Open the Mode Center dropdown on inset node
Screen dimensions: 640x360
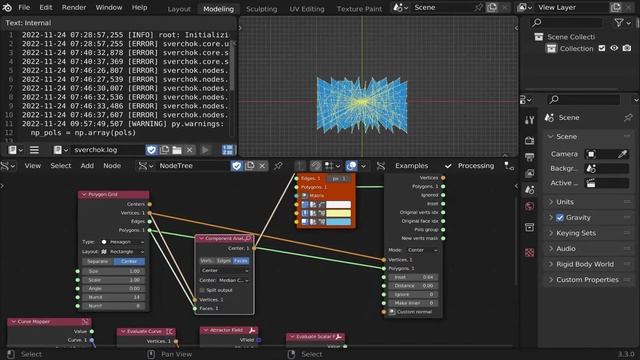point(422,250)
